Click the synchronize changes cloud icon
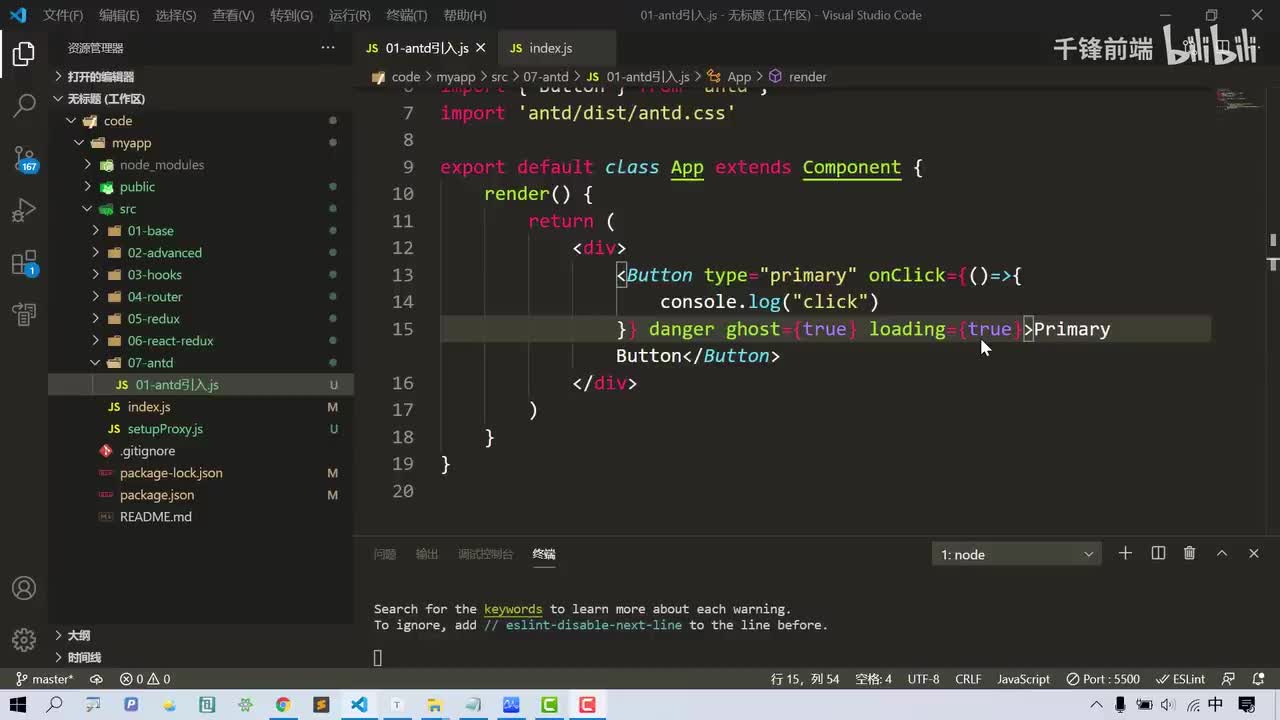1280x720 pixels. click(x=96, y=679)
